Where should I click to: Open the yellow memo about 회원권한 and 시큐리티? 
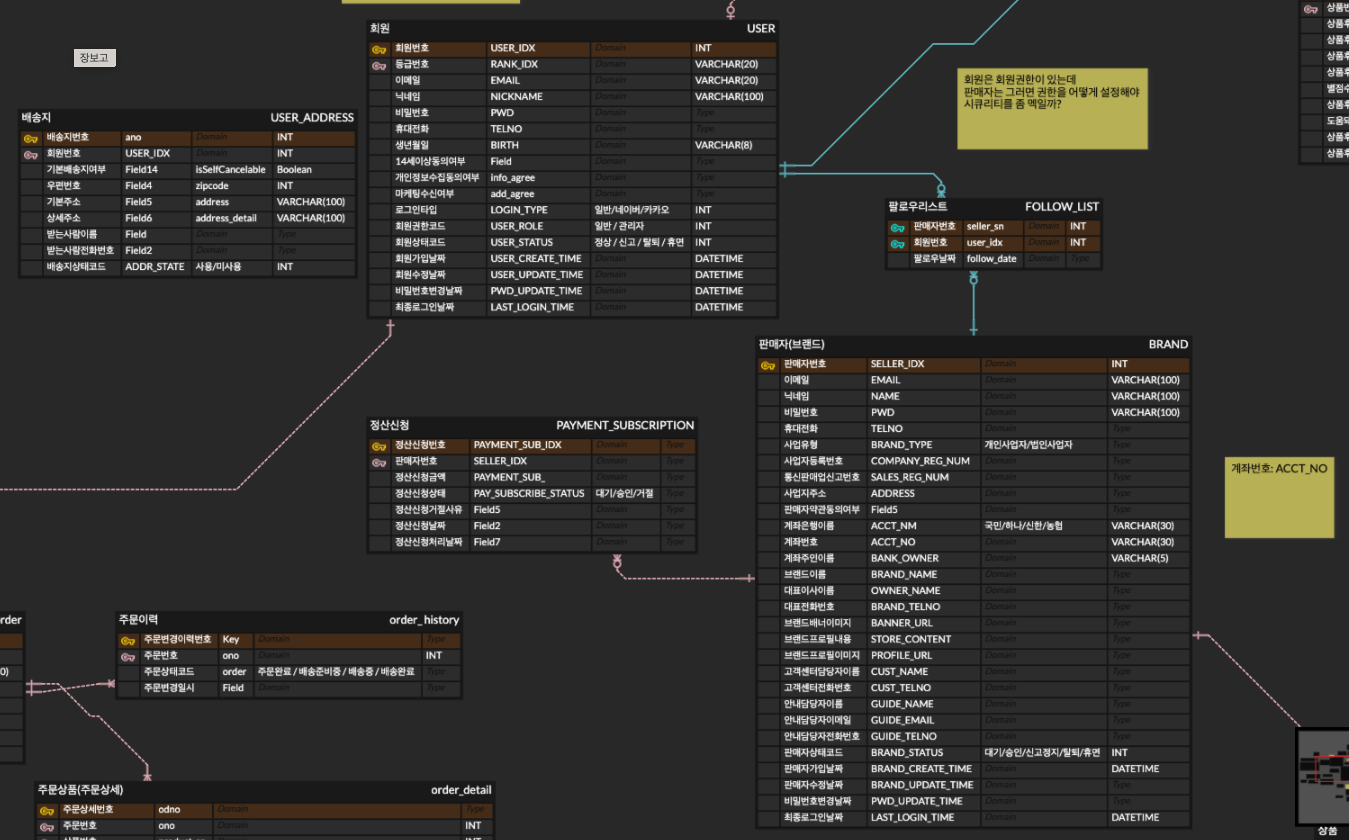(x=1052, y=109)
